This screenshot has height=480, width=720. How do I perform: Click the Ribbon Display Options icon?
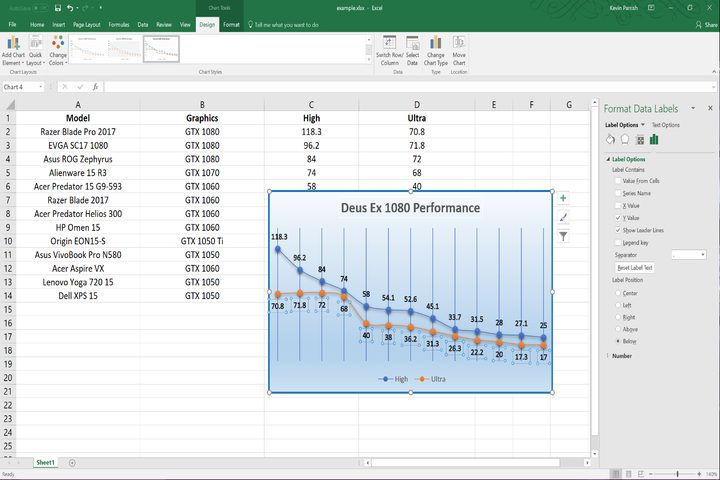(651, 8)
